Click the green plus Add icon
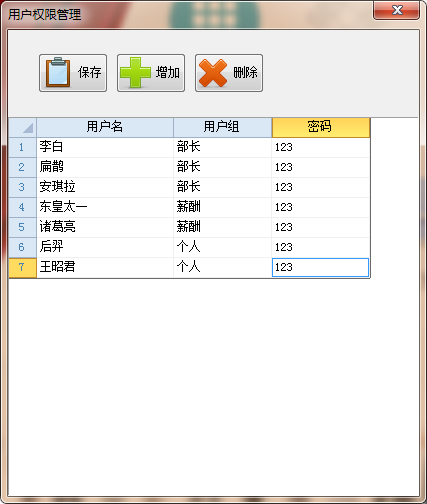This screenshot has height=504, width=427. [x=135, y=73]
